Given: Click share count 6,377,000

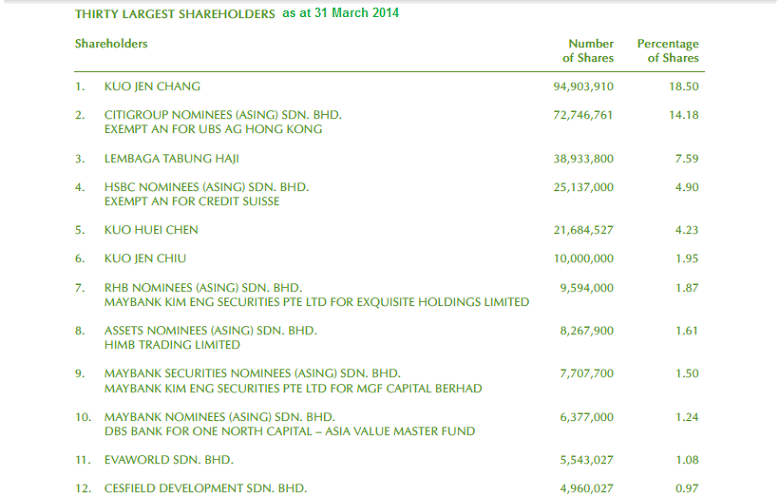Looking at the screenshot, I should coord(587,417).
